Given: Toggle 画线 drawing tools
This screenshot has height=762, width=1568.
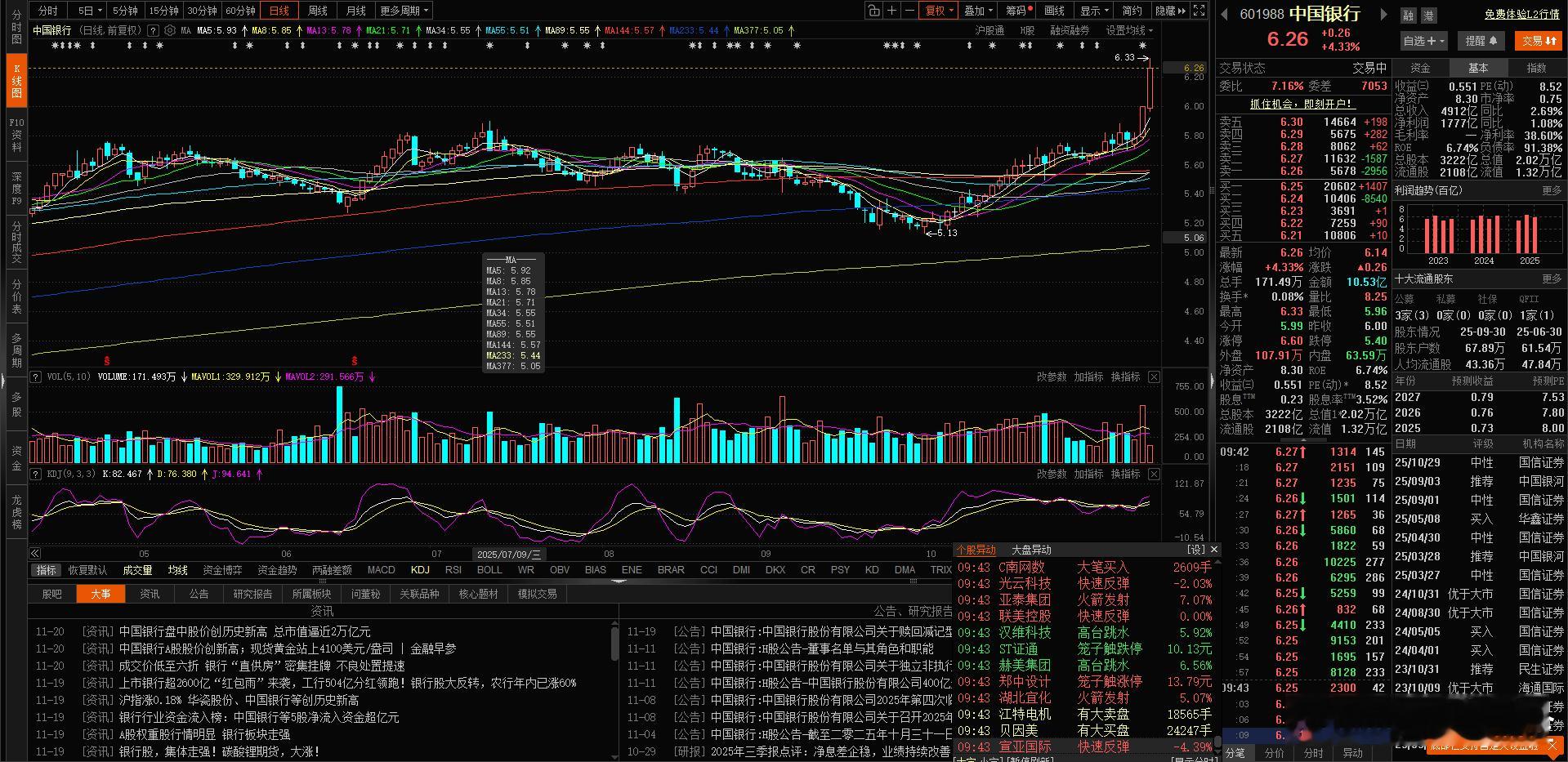Looking at the screenshot, I should [x=1055, y=11].
